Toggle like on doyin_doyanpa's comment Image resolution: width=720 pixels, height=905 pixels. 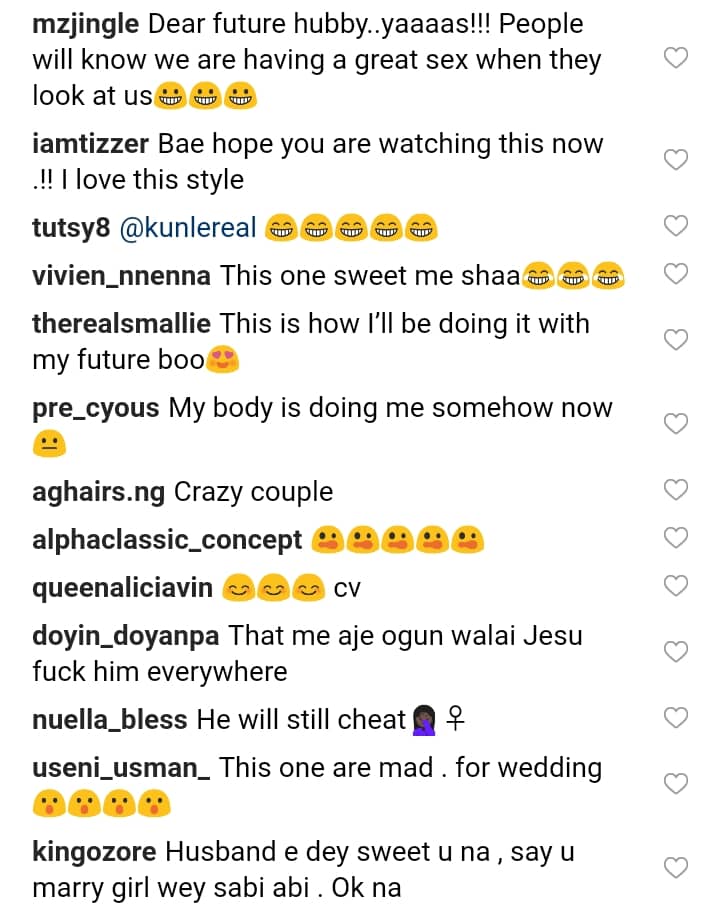[677, 652]
